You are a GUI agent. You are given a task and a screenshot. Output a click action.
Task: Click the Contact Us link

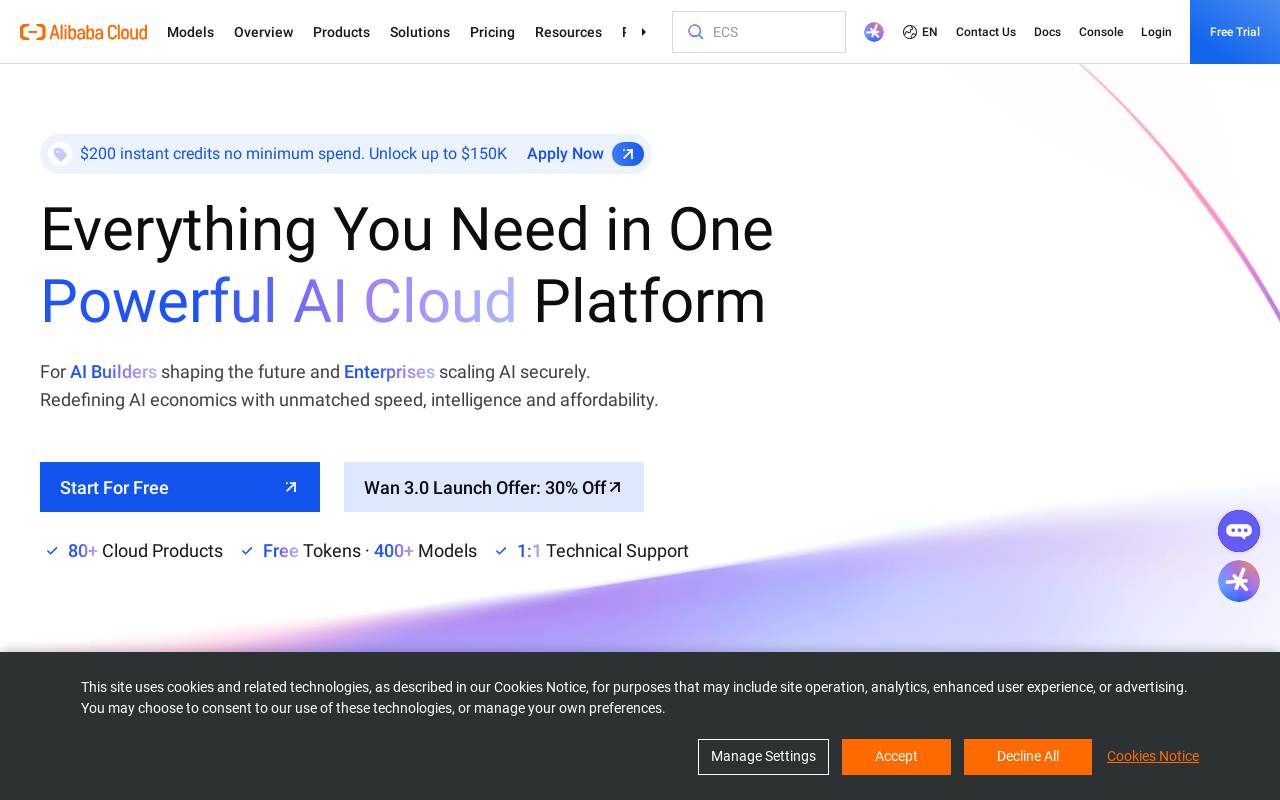[x=986, y=32]
